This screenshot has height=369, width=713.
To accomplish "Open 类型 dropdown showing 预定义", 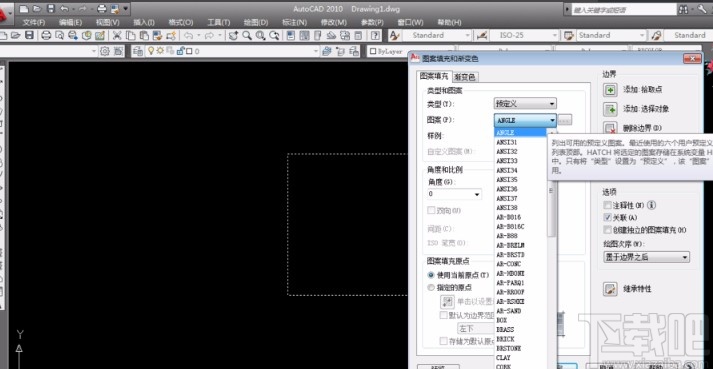I will pos(525,104).
